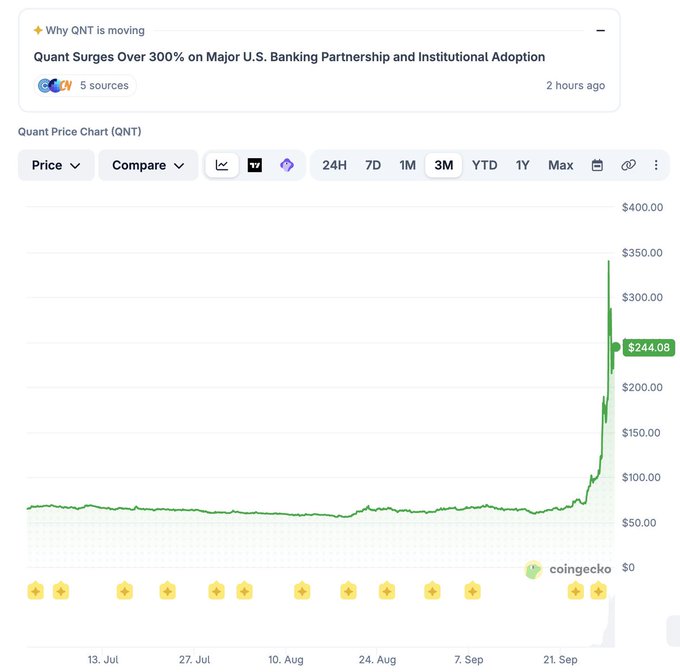Click the $400.00 axis label
This screenshot has width=680, height=672.
pos(642,207)
